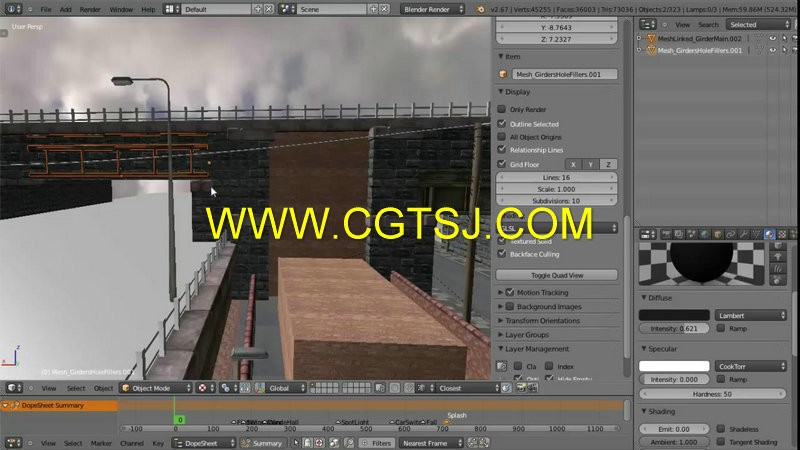Open the File menu

pos(45,9)
